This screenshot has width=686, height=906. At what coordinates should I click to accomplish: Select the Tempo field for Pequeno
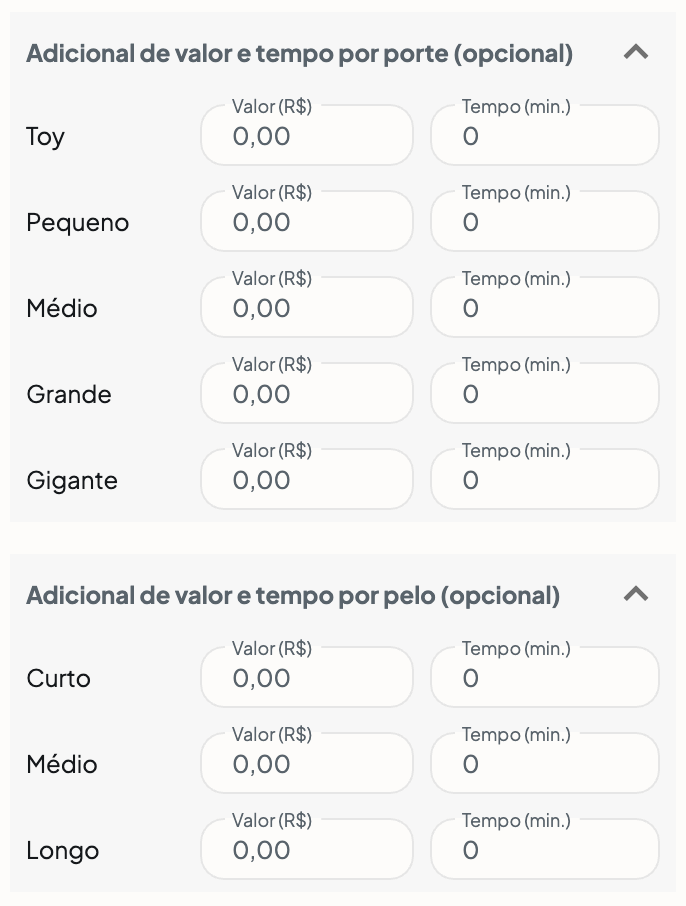tap(545, 221)
